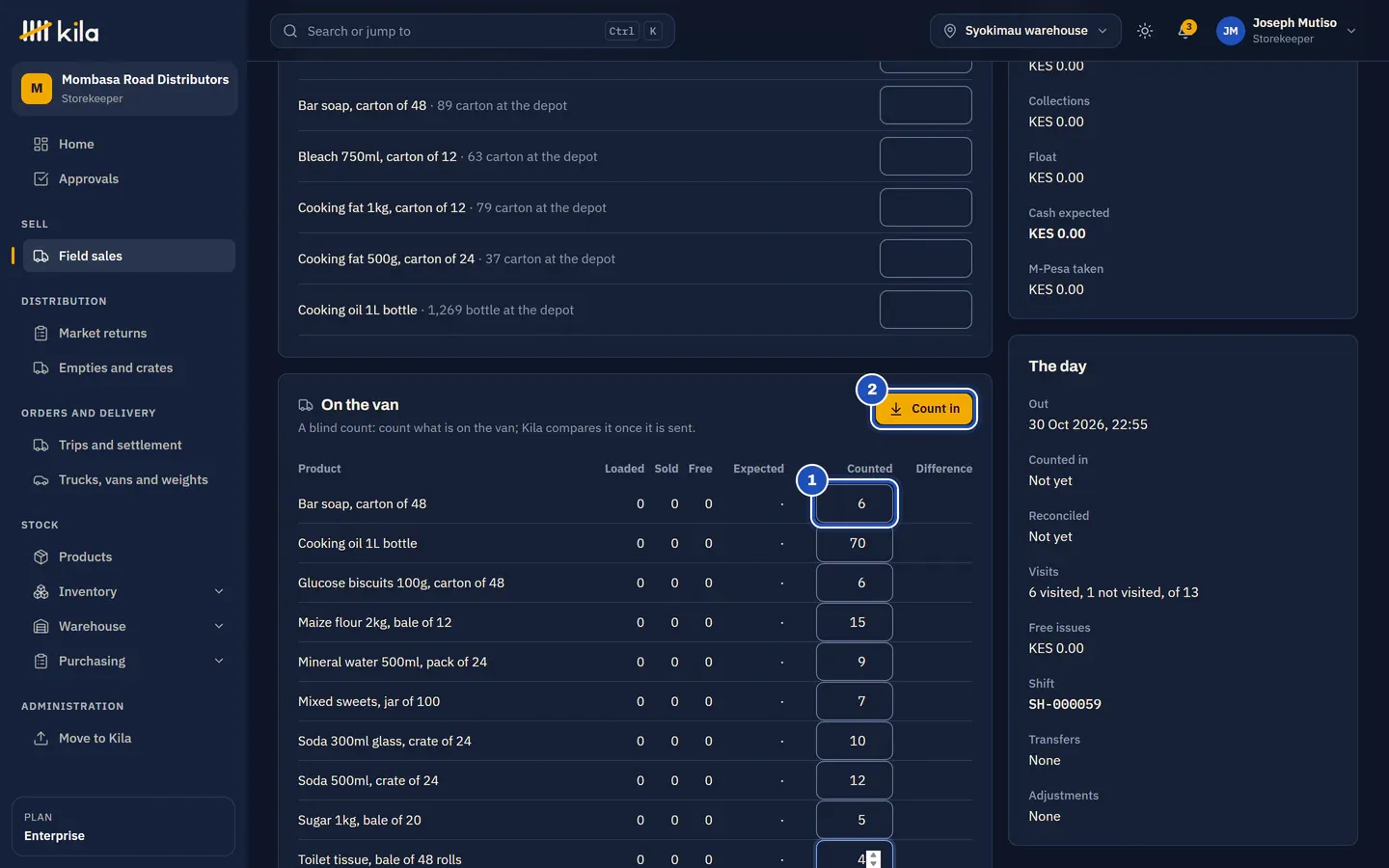Click the Move to Kila upload icon
1389x868 pixels.
tap(41, 738)
